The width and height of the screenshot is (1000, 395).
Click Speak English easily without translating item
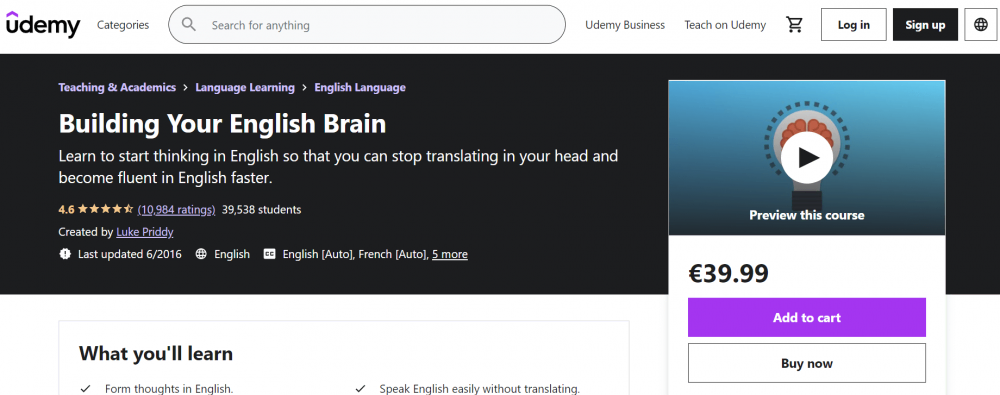pyautogui.click(x=480, y=388)
